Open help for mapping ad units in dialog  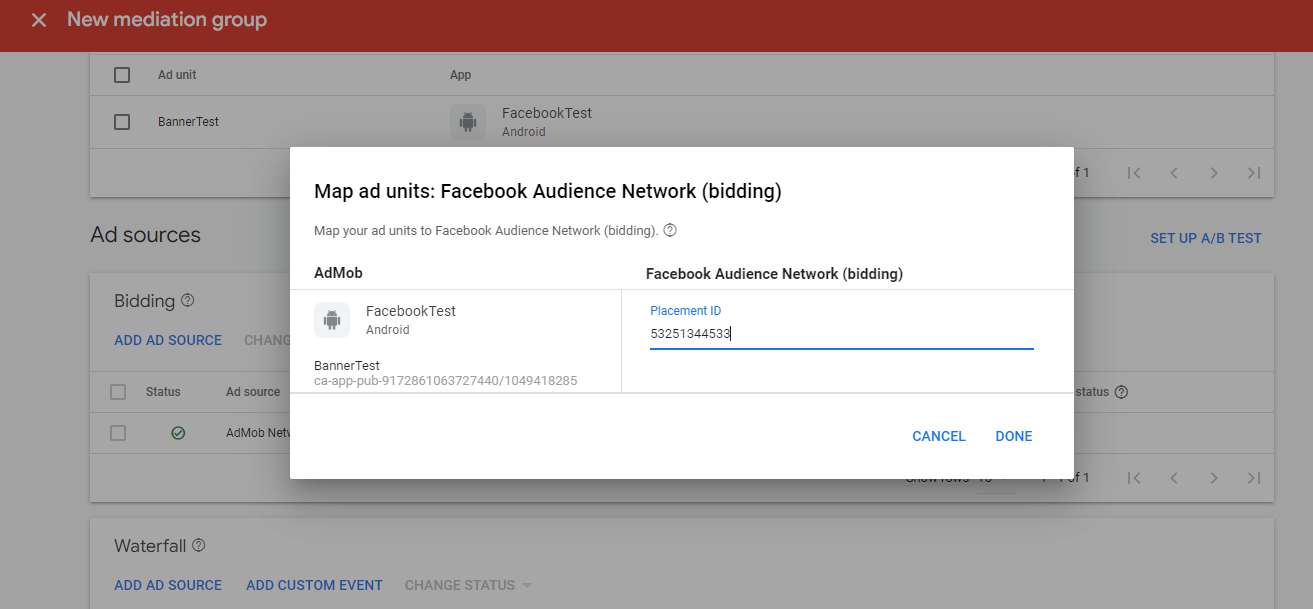pos(670,230)
